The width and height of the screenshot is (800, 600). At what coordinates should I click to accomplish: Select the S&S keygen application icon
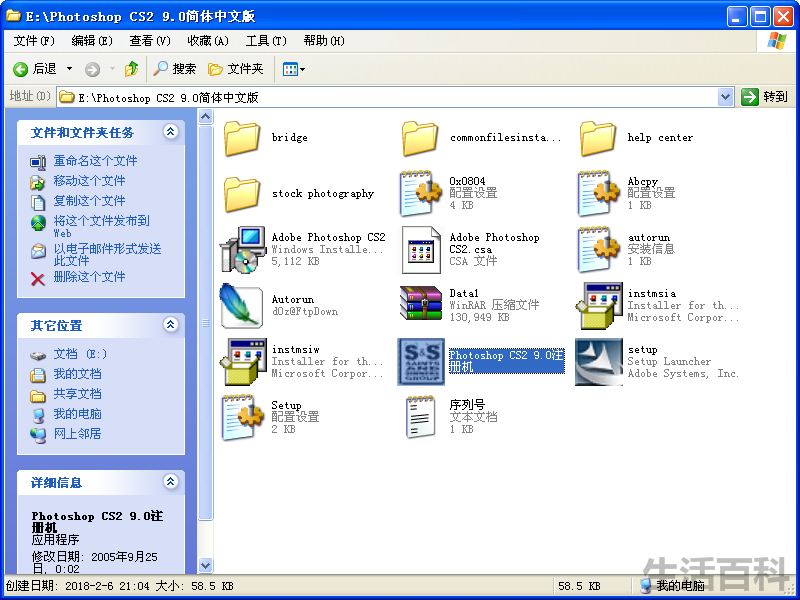[x=421, y=361]
